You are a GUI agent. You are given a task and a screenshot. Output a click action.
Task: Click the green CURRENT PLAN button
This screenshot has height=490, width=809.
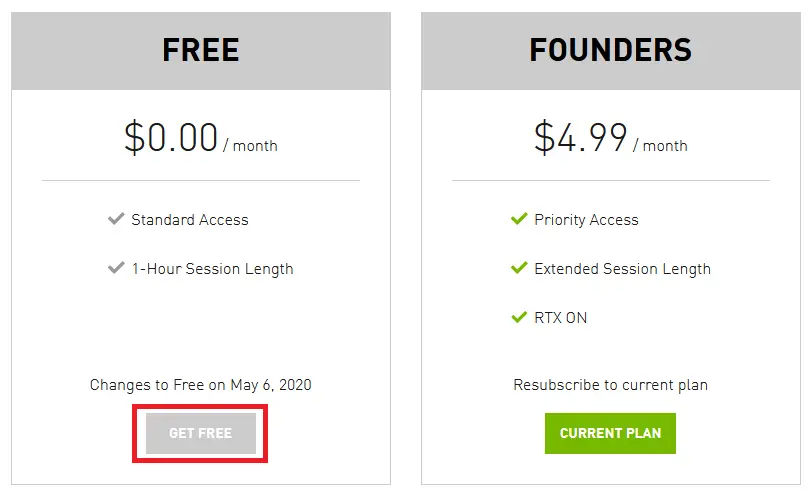point(610,433)
